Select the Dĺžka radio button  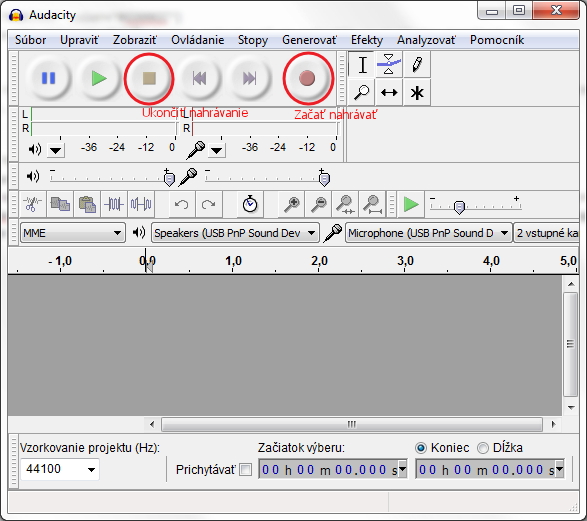click(483, 448)
